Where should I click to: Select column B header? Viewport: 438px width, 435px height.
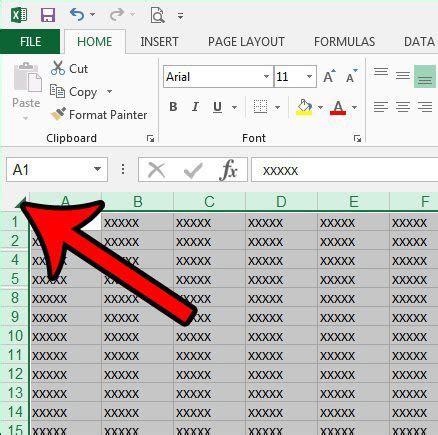pyautogui.click(x=138, y=201)
